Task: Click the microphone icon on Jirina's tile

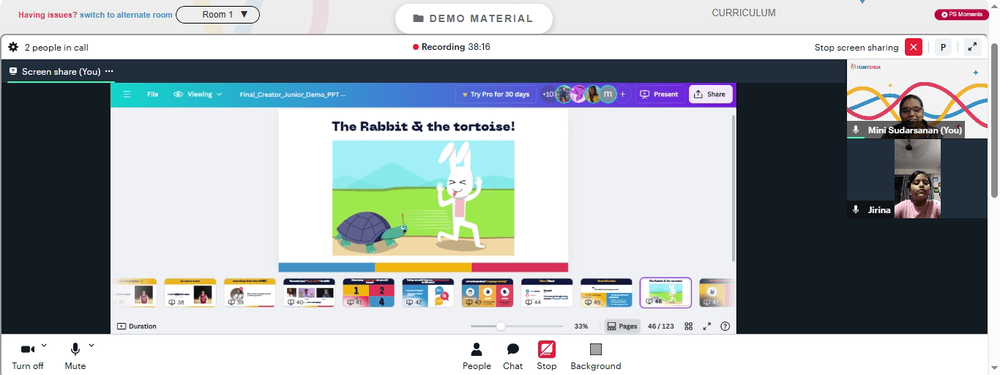Action: [x=856, y=209]
